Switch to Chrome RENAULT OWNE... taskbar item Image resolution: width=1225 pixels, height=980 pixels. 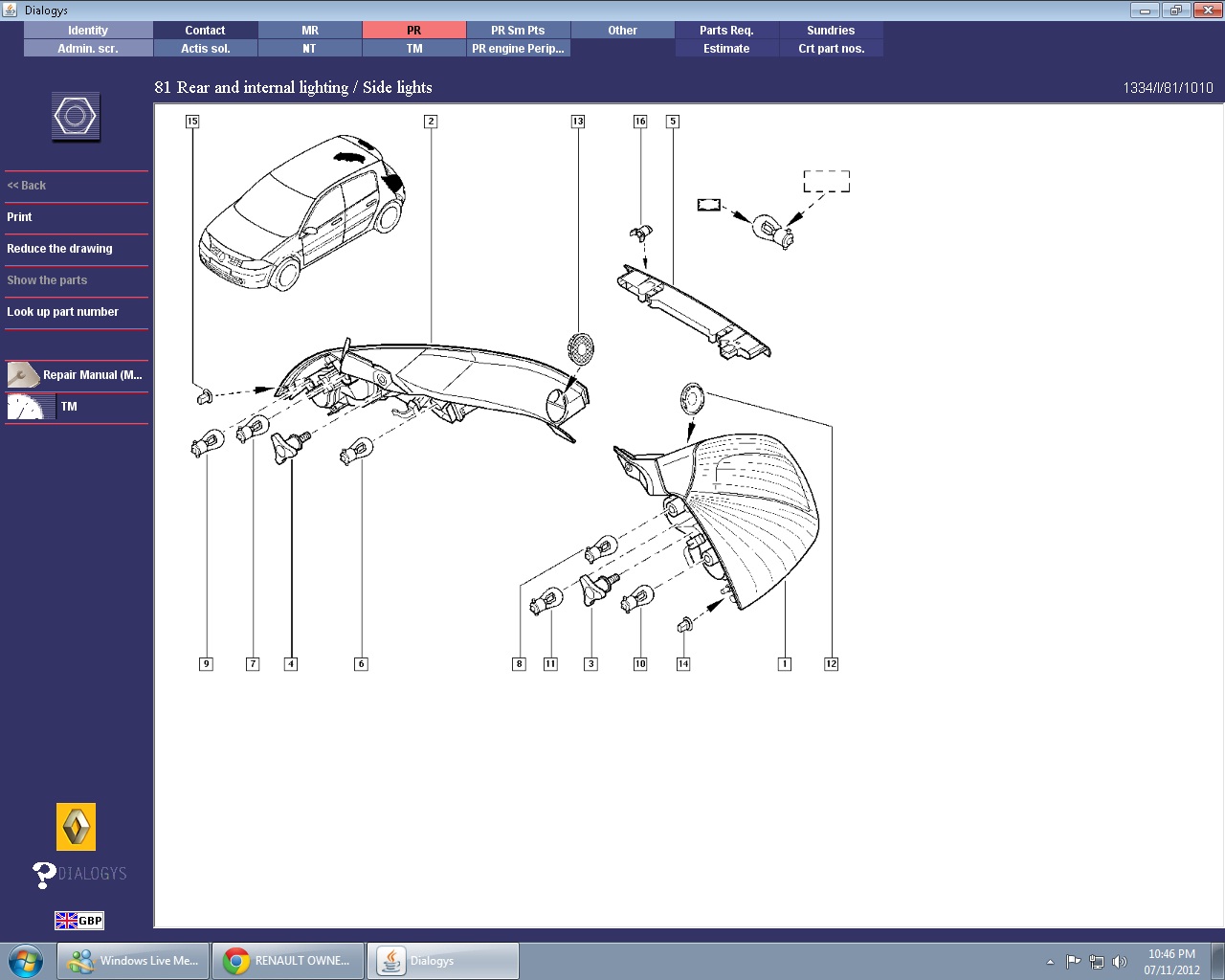click(287, 961)
